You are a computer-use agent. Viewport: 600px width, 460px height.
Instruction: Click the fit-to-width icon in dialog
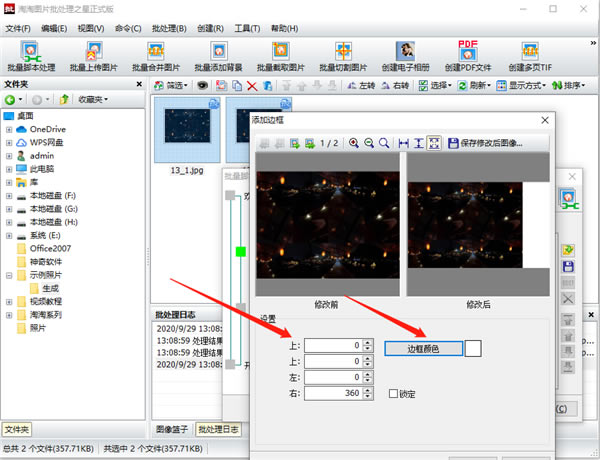(x=403, y=143)
